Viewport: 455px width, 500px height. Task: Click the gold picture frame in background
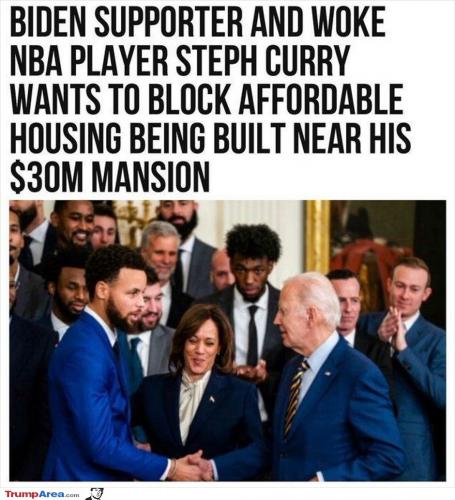[x=318, y=236]
